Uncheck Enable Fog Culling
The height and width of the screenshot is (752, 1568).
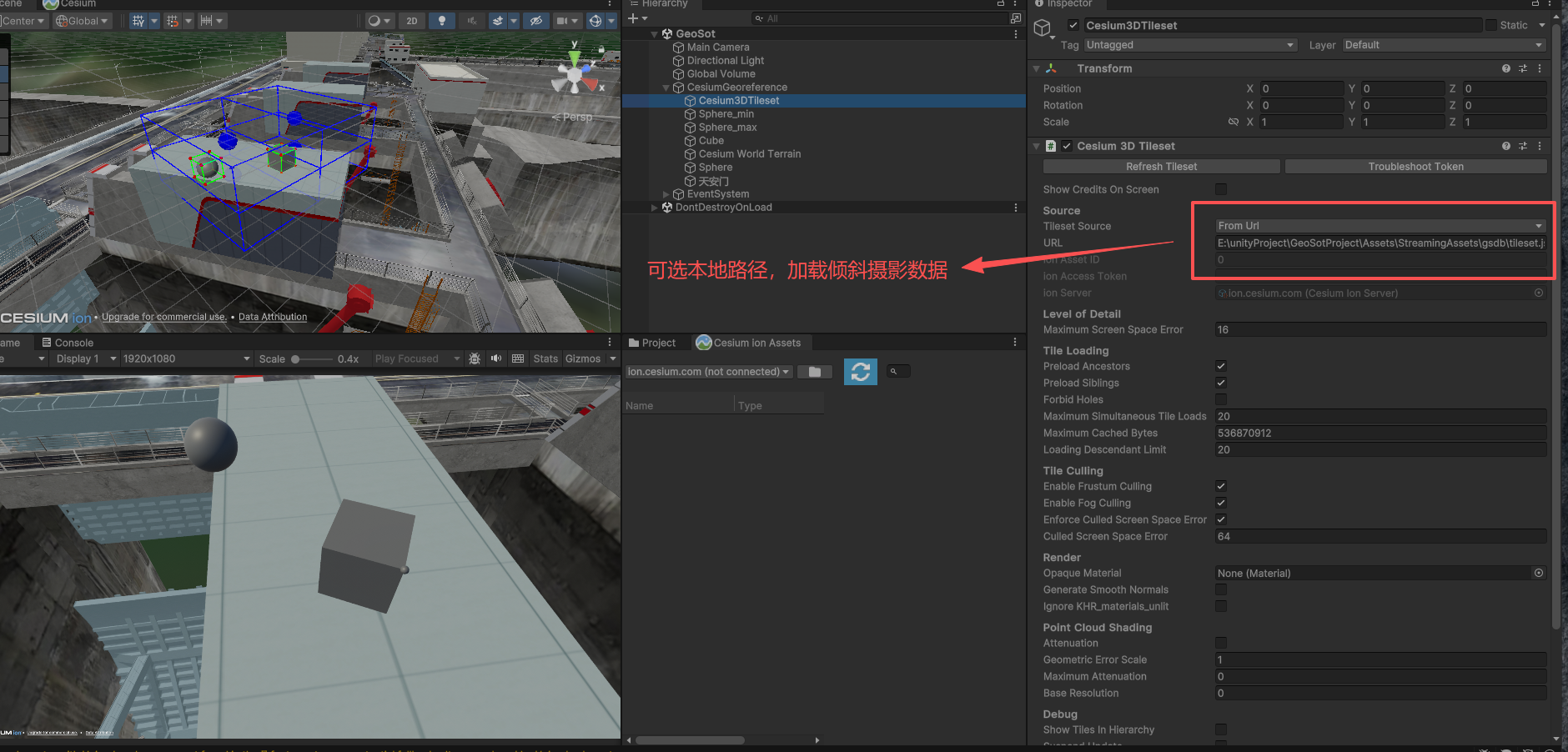pyautogui.click(x=1221, y=503)
